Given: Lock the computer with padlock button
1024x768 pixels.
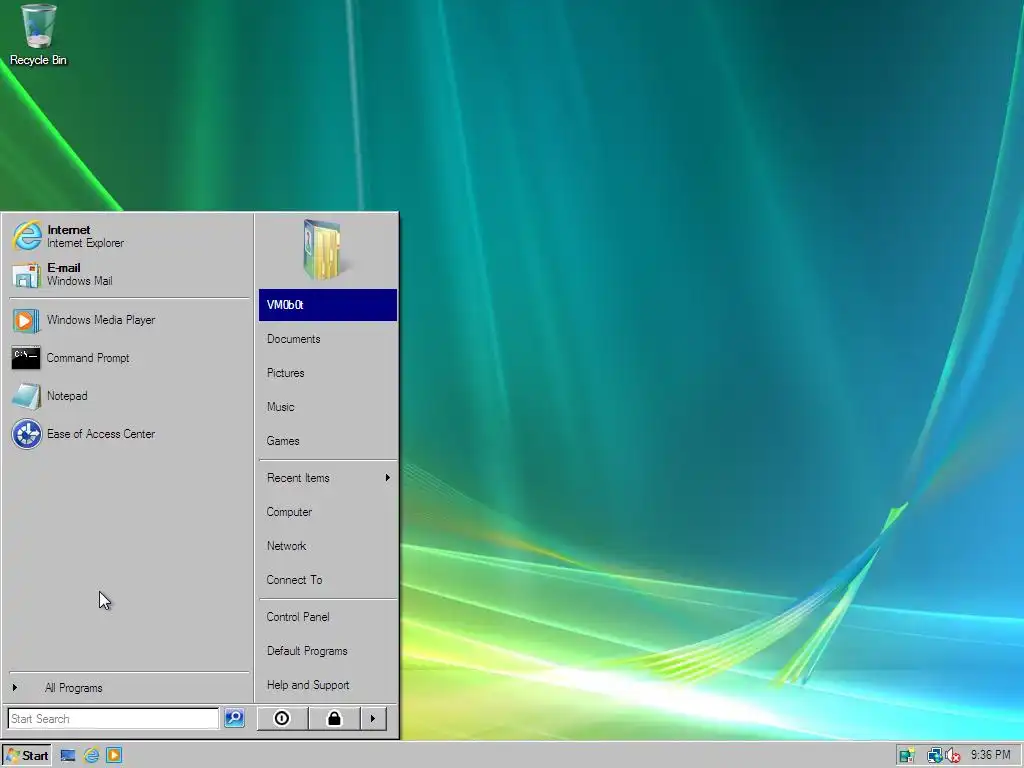Looking at the screenshot, I should [334, 718].
